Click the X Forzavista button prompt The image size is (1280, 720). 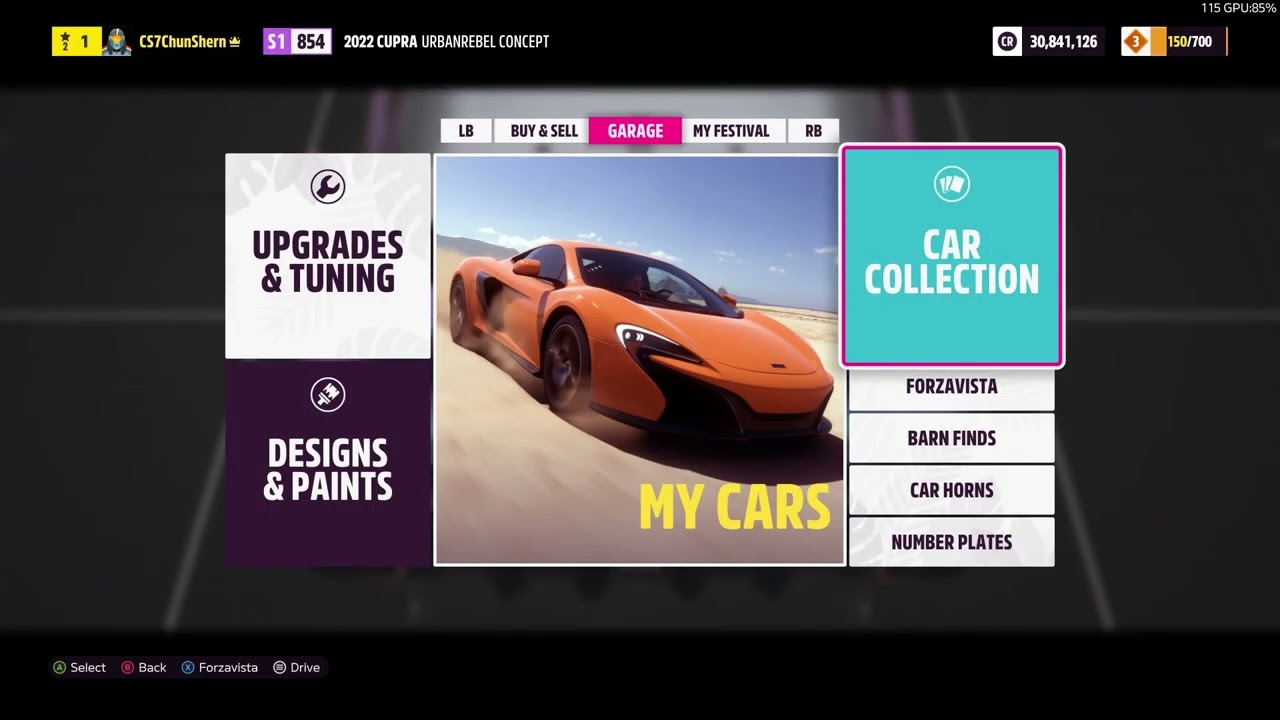(x=220, y=667)
